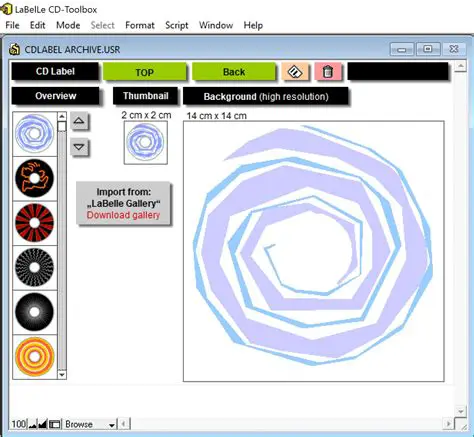Viewport: 474px width, 437px height.
Task: Open the Window menu
Action: 216,25
